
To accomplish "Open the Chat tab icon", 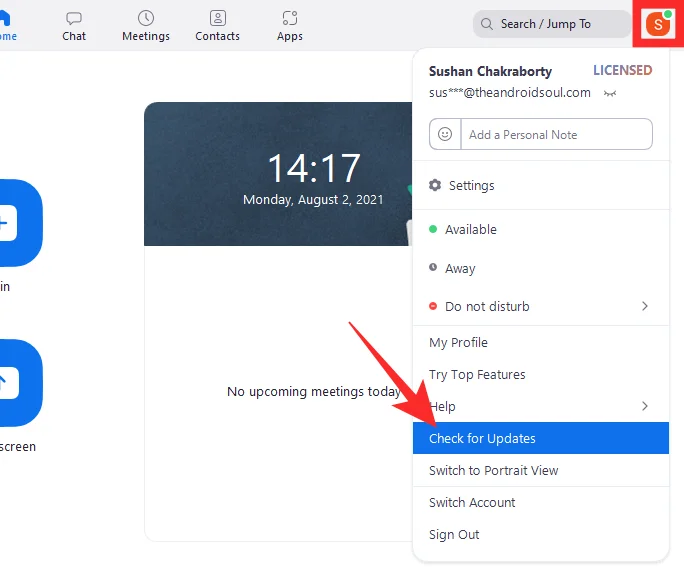I will pos(73,18).
